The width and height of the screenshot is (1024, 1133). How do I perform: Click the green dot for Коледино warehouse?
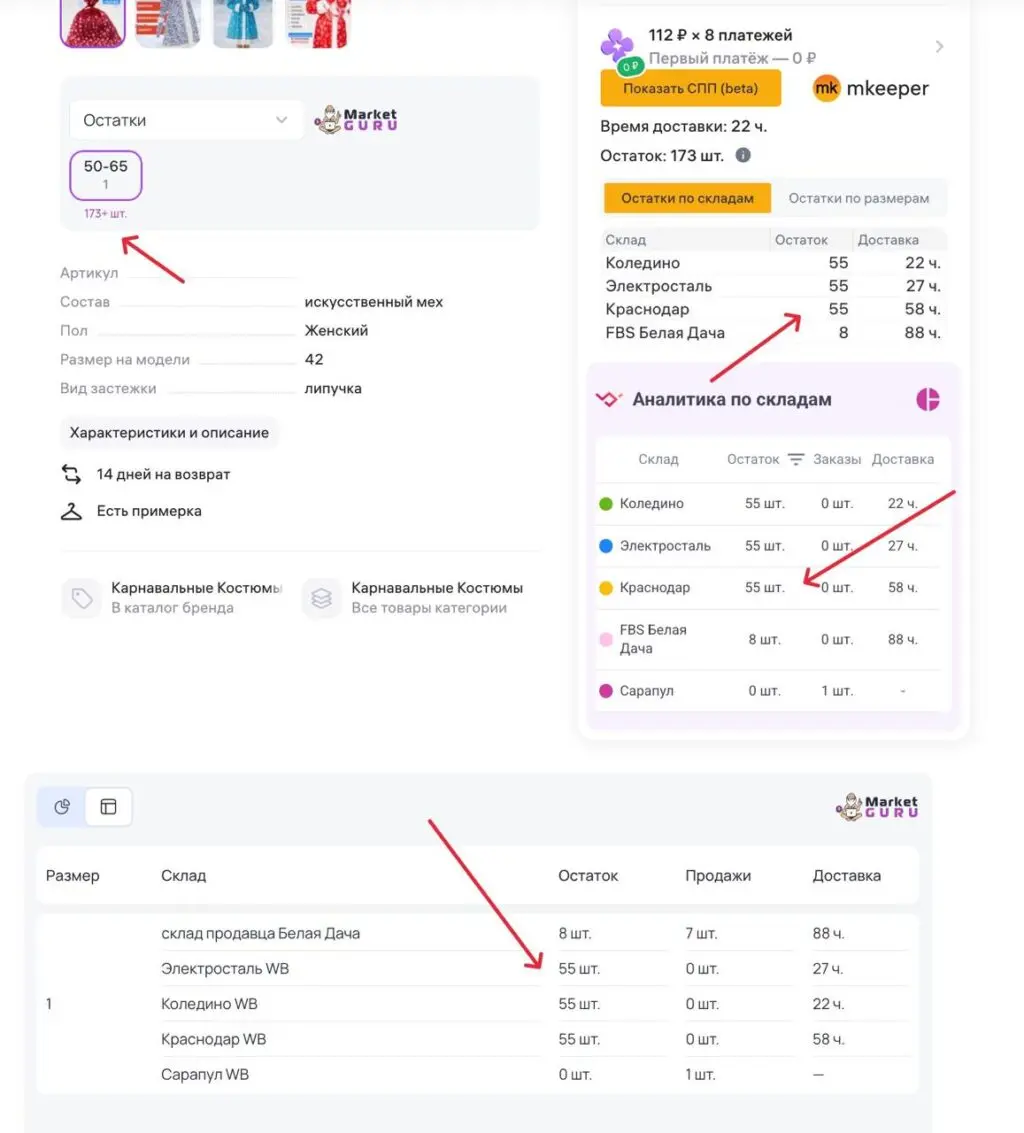click(606, 504)
